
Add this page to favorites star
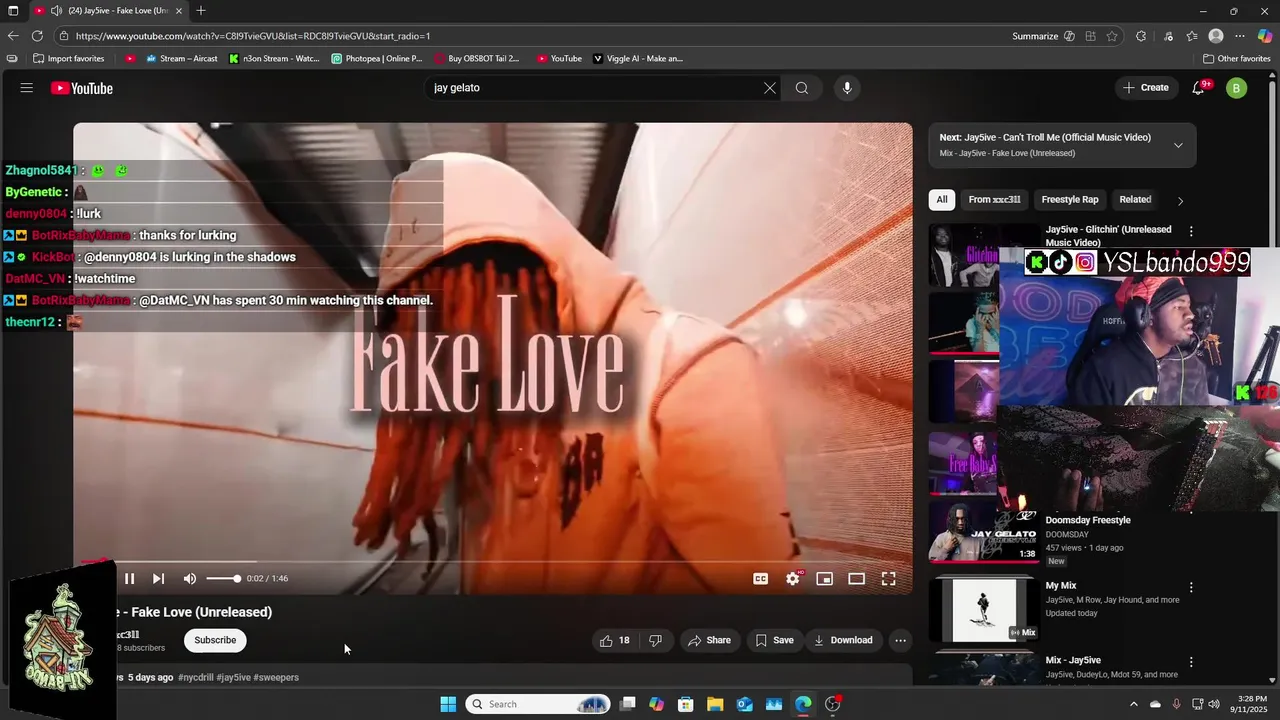[x=1112, y=36]
